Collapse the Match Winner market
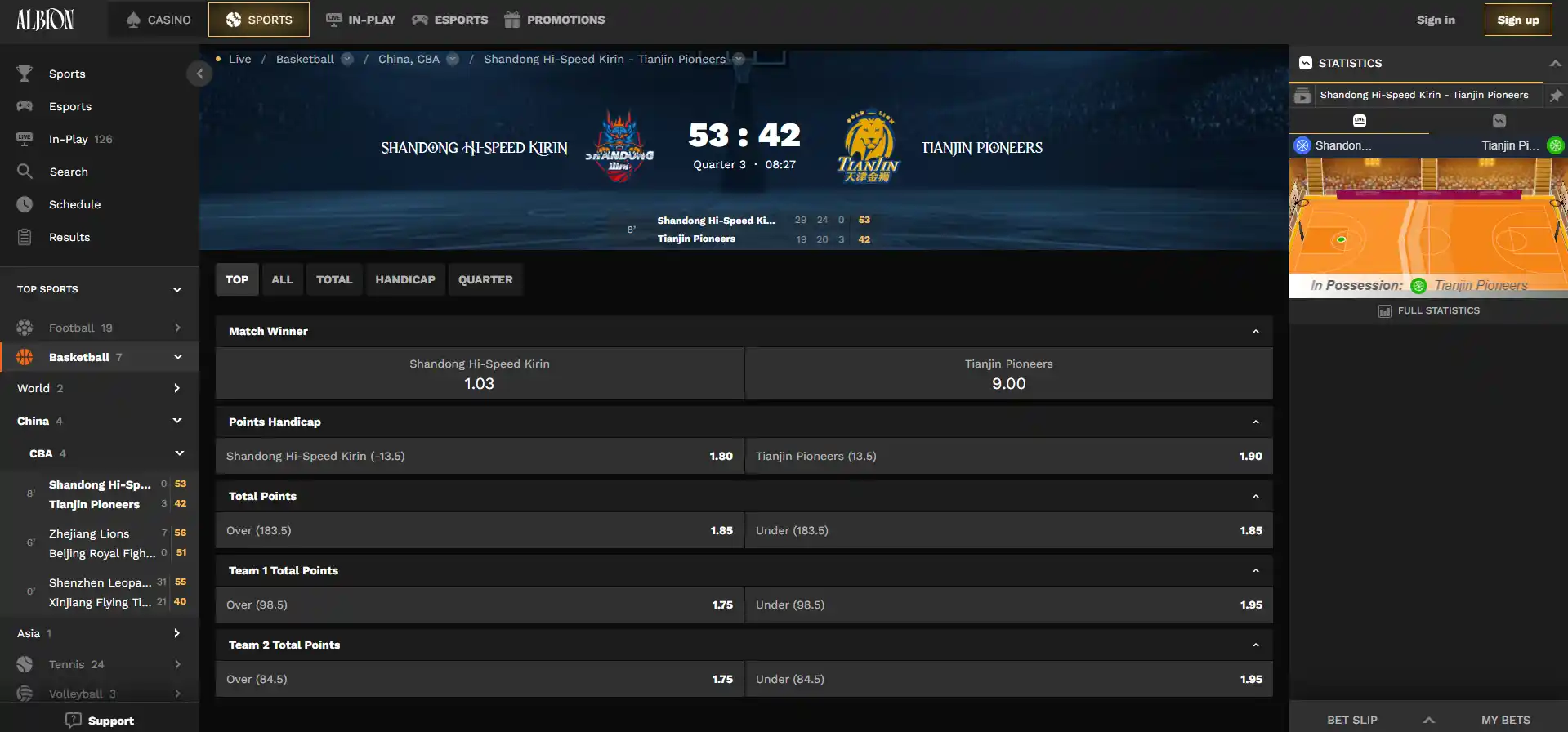Image resolution: width=1568 pixels, height=732 pixels. [x=1256, y=331]
